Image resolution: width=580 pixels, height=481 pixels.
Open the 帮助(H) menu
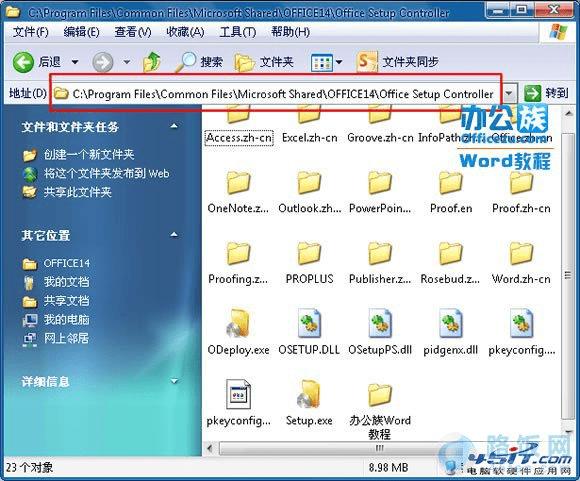[290, 32]
